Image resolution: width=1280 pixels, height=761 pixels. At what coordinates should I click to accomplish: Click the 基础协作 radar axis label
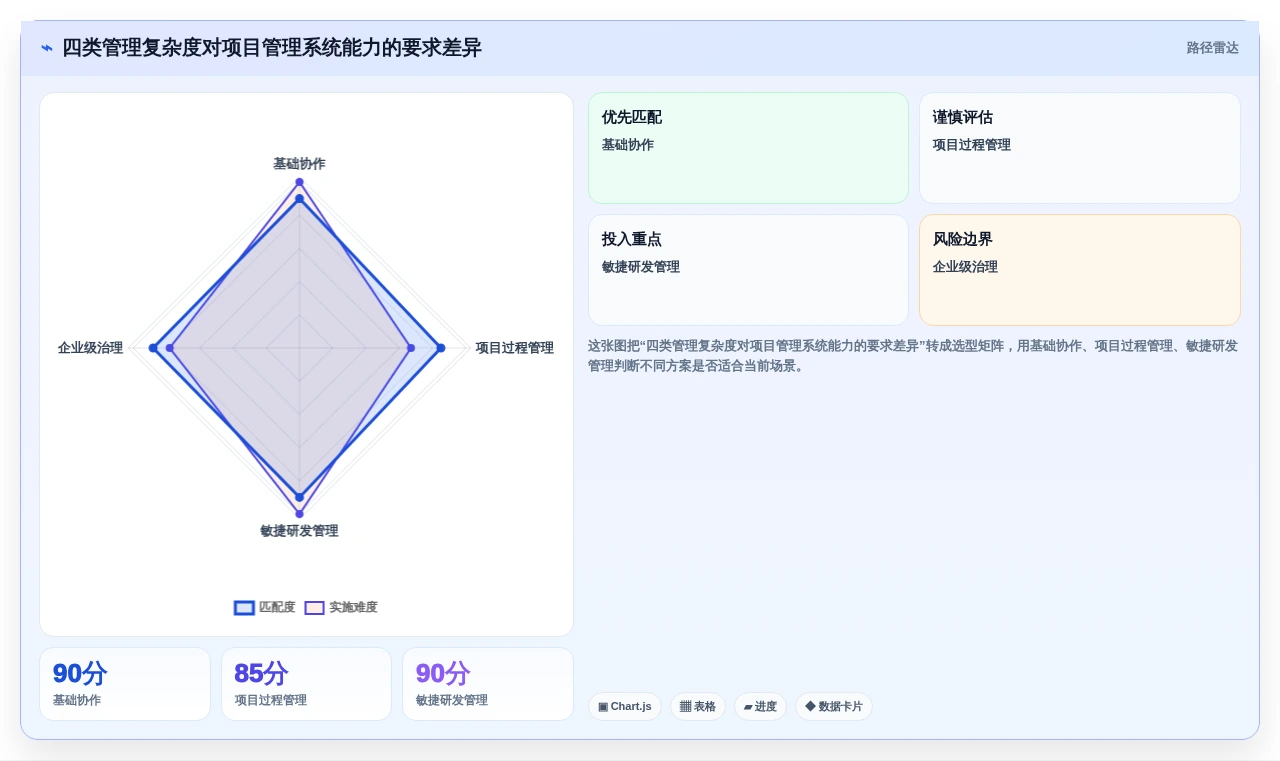pos(299,163)
